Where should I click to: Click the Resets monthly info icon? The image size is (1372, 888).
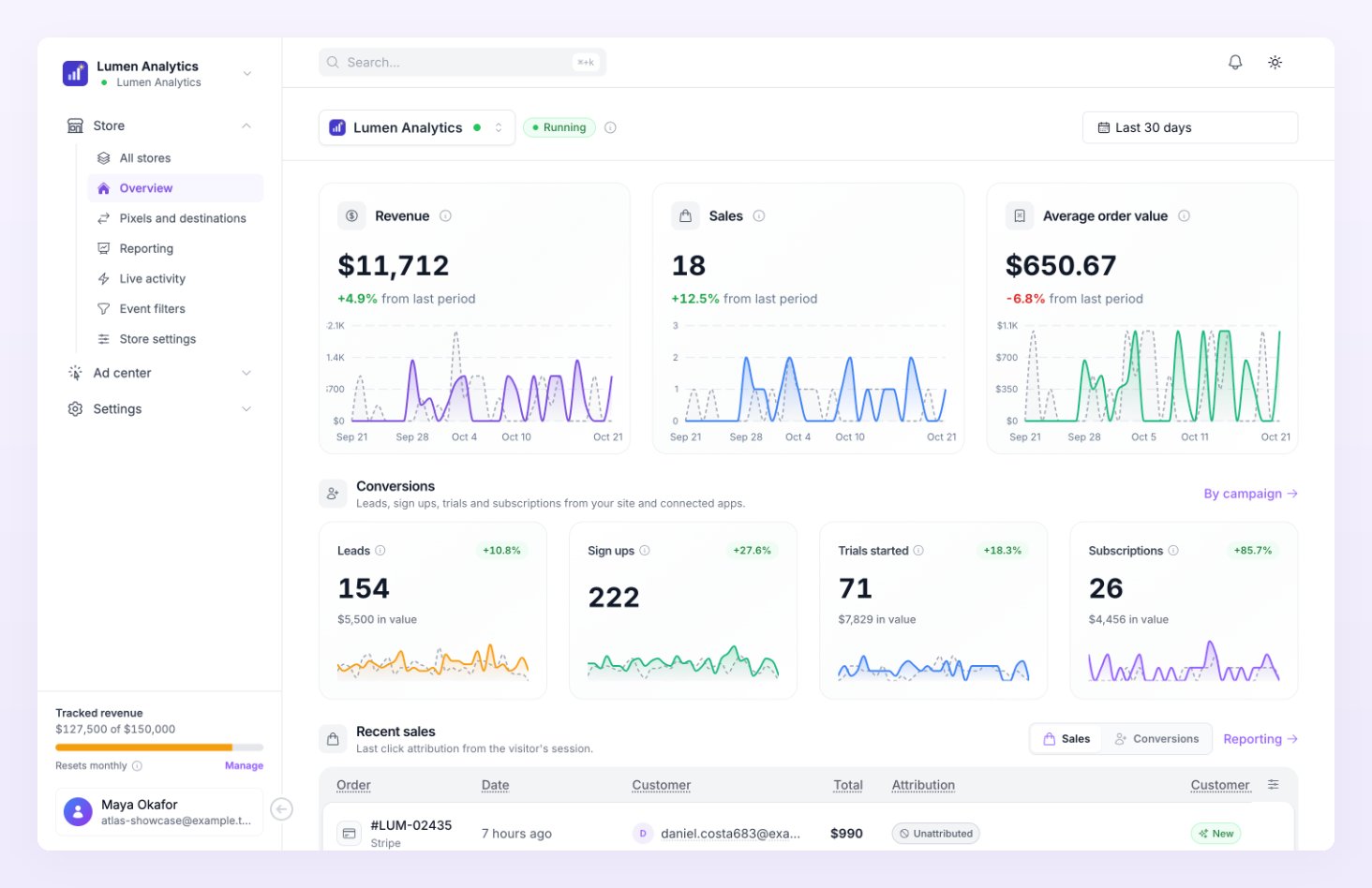(137, 766)
